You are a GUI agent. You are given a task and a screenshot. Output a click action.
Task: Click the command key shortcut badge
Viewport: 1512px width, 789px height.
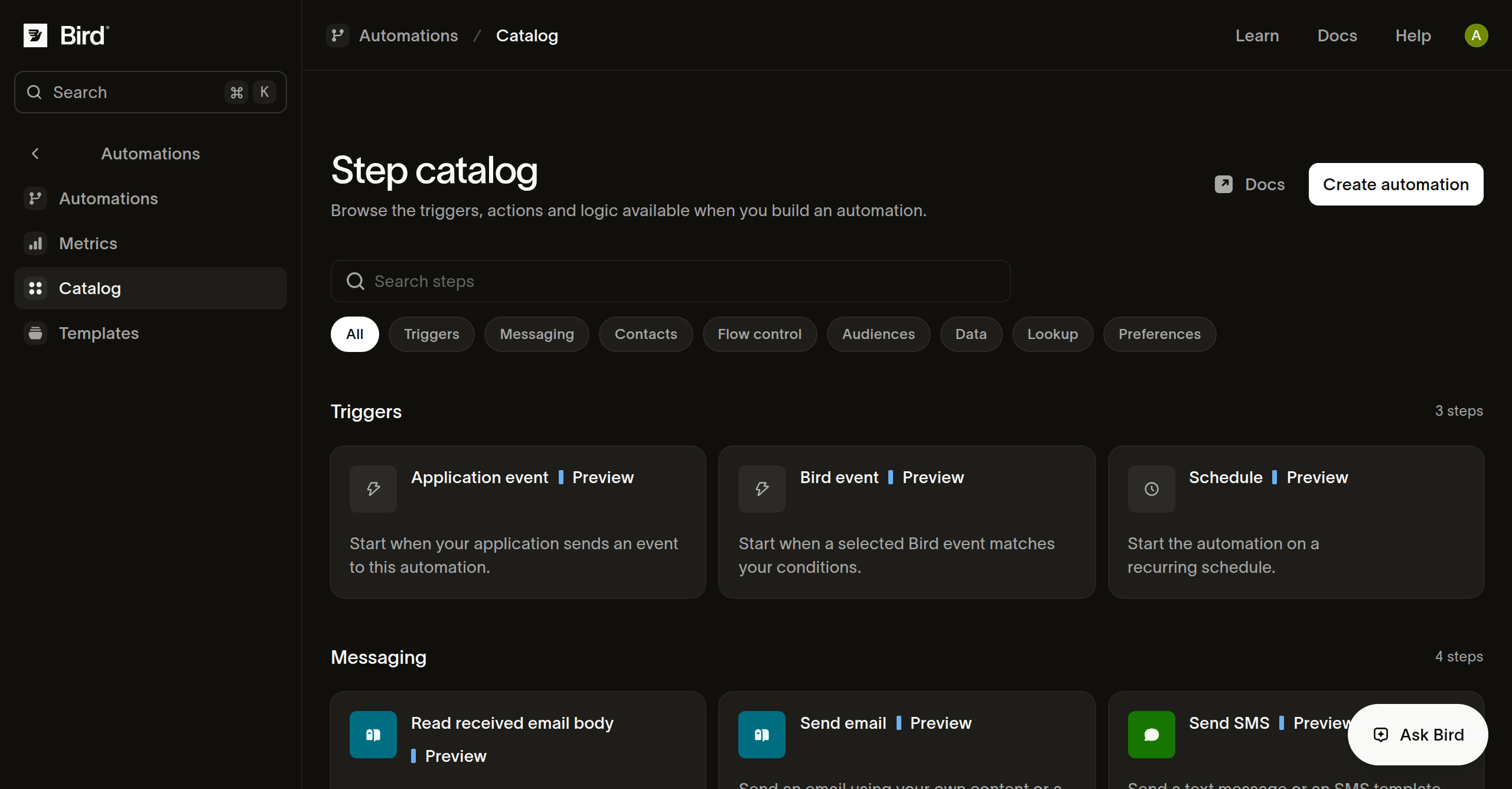point(237,92)
